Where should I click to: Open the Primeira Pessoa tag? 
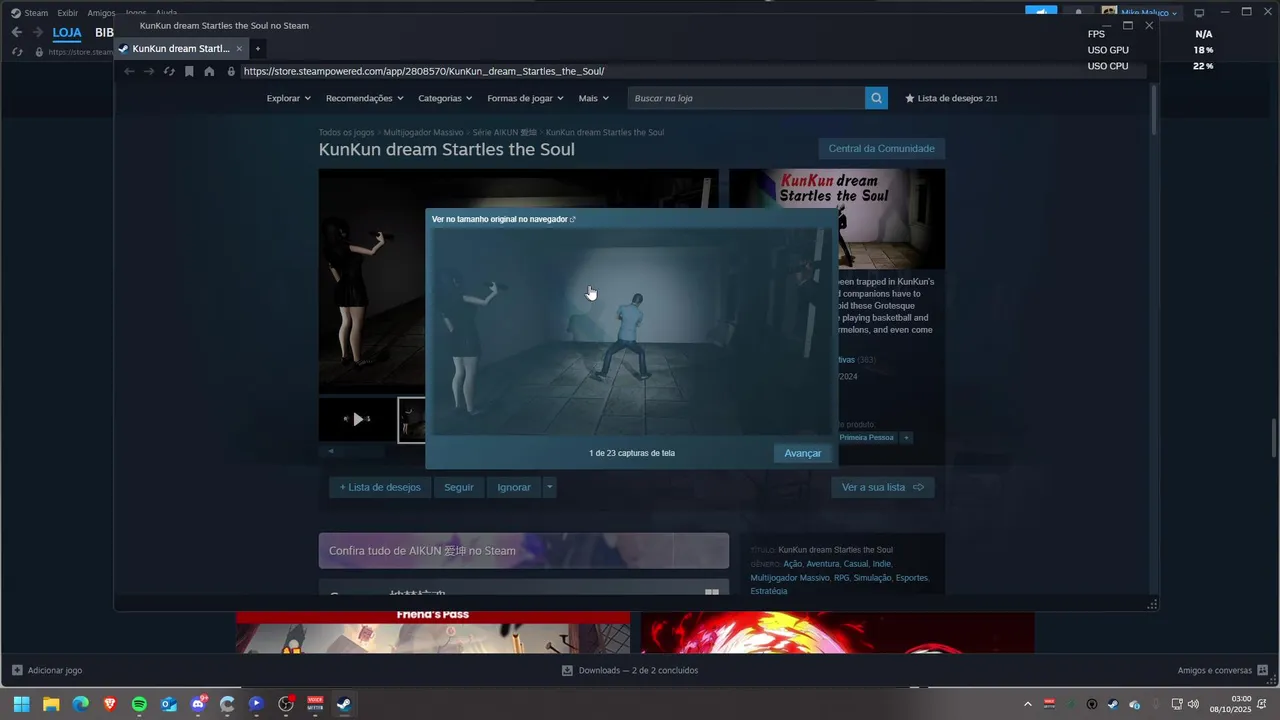pyautogui.click(x=866, y=437)
